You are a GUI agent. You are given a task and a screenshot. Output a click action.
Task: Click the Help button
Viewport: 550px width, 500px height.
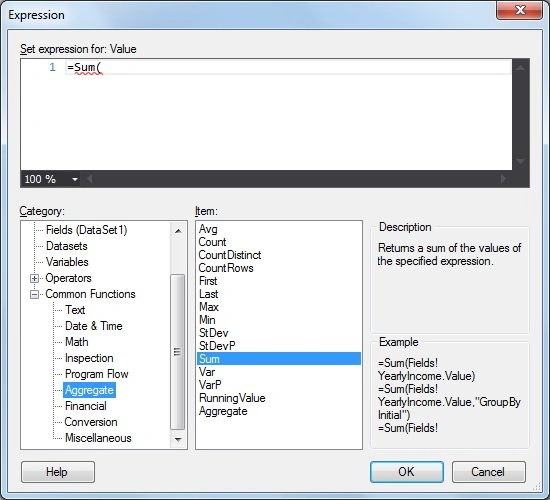coord(58,472)
